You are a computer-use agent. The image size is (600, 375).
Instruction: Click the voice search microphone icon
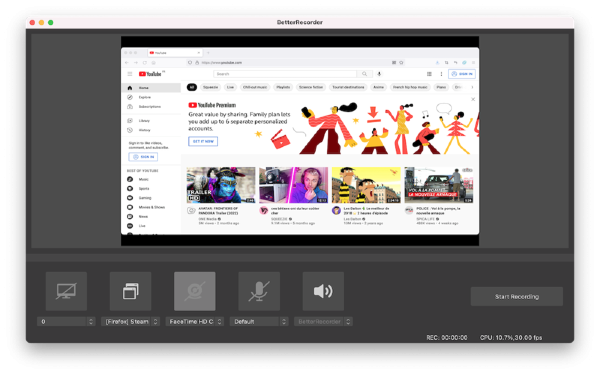379,74
